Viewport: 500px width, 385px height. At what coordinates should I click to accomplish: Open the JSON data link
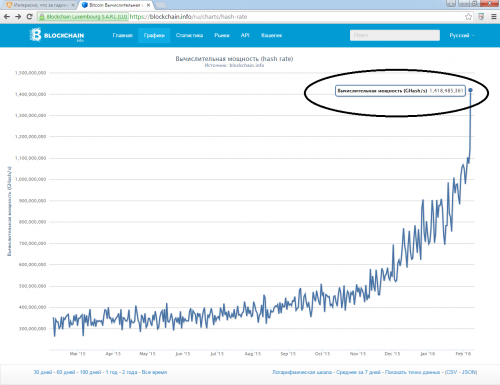(469, 372)
